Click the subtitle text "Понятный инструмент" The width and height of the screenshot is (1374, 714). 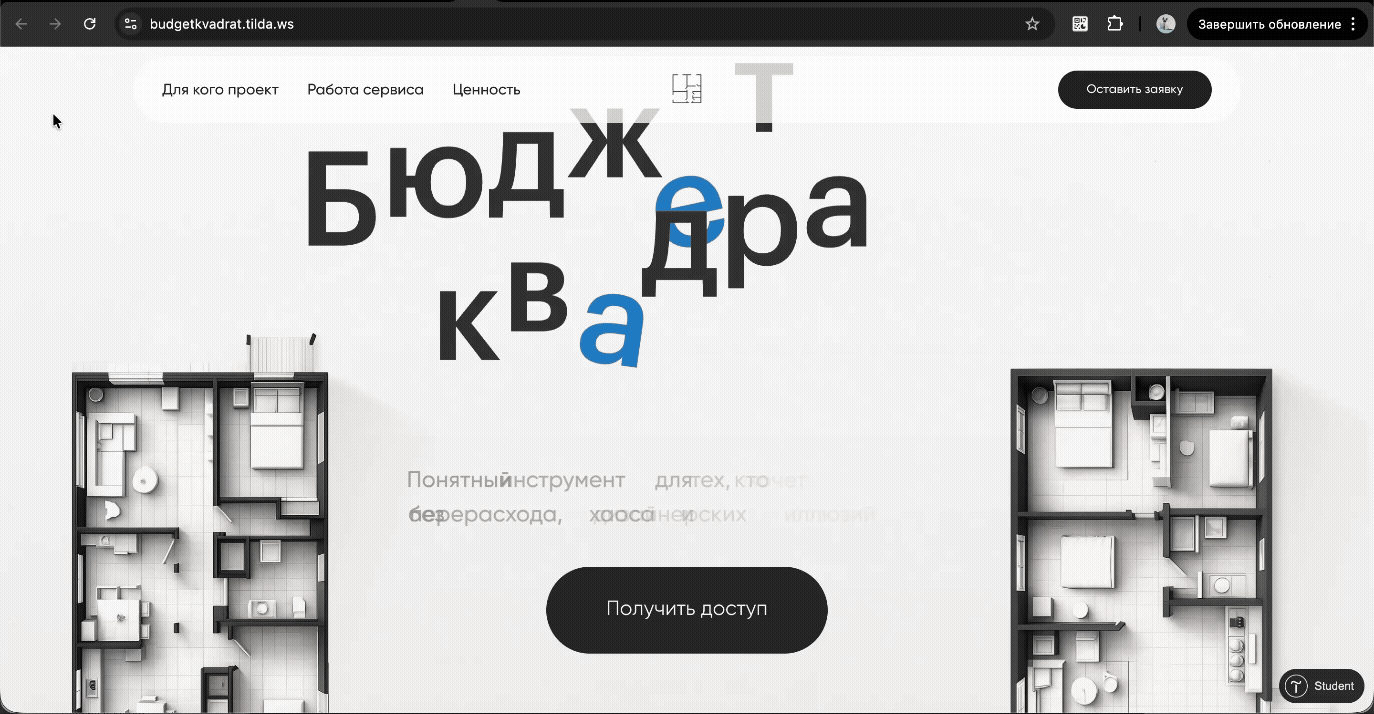pyautogui.click(x=516, y=481)
